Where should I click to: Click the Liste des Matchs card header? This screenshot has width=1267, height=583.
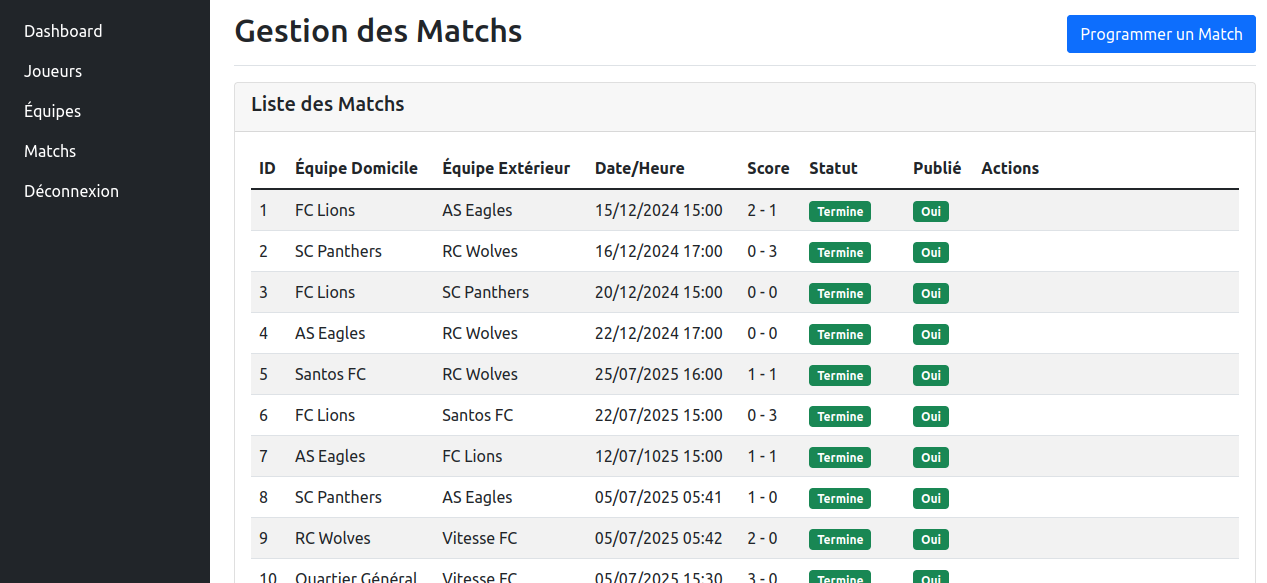point(328,104)
